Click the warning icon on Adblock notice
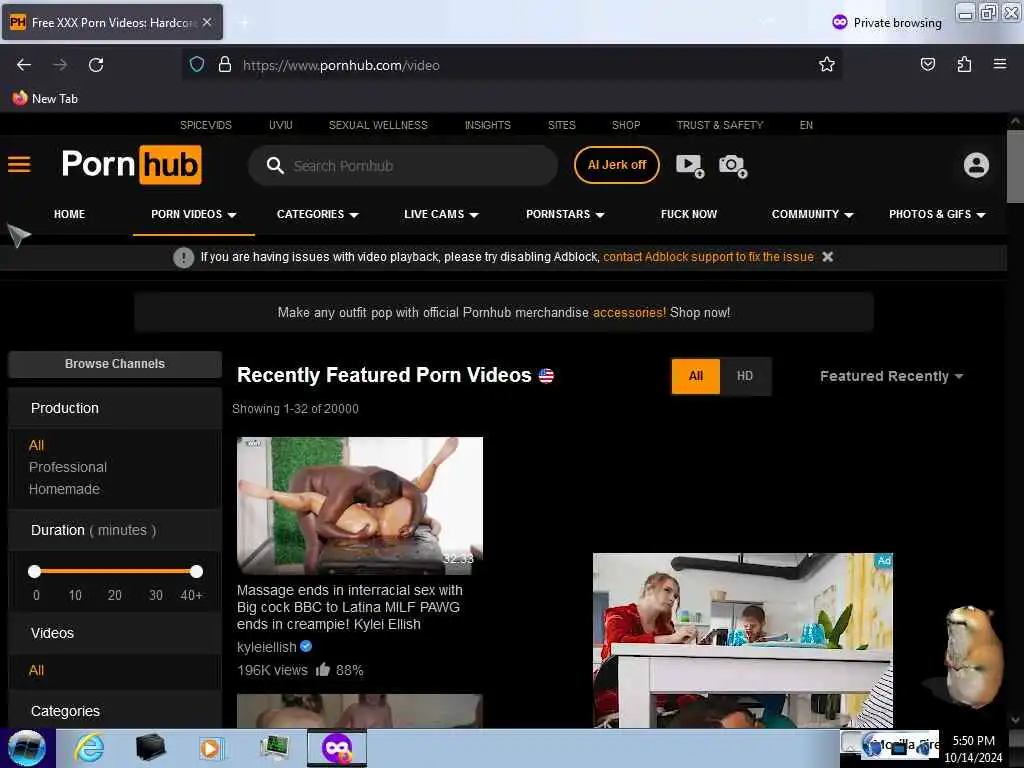Screen dimensions: 1024x768 tap(184, 257)
